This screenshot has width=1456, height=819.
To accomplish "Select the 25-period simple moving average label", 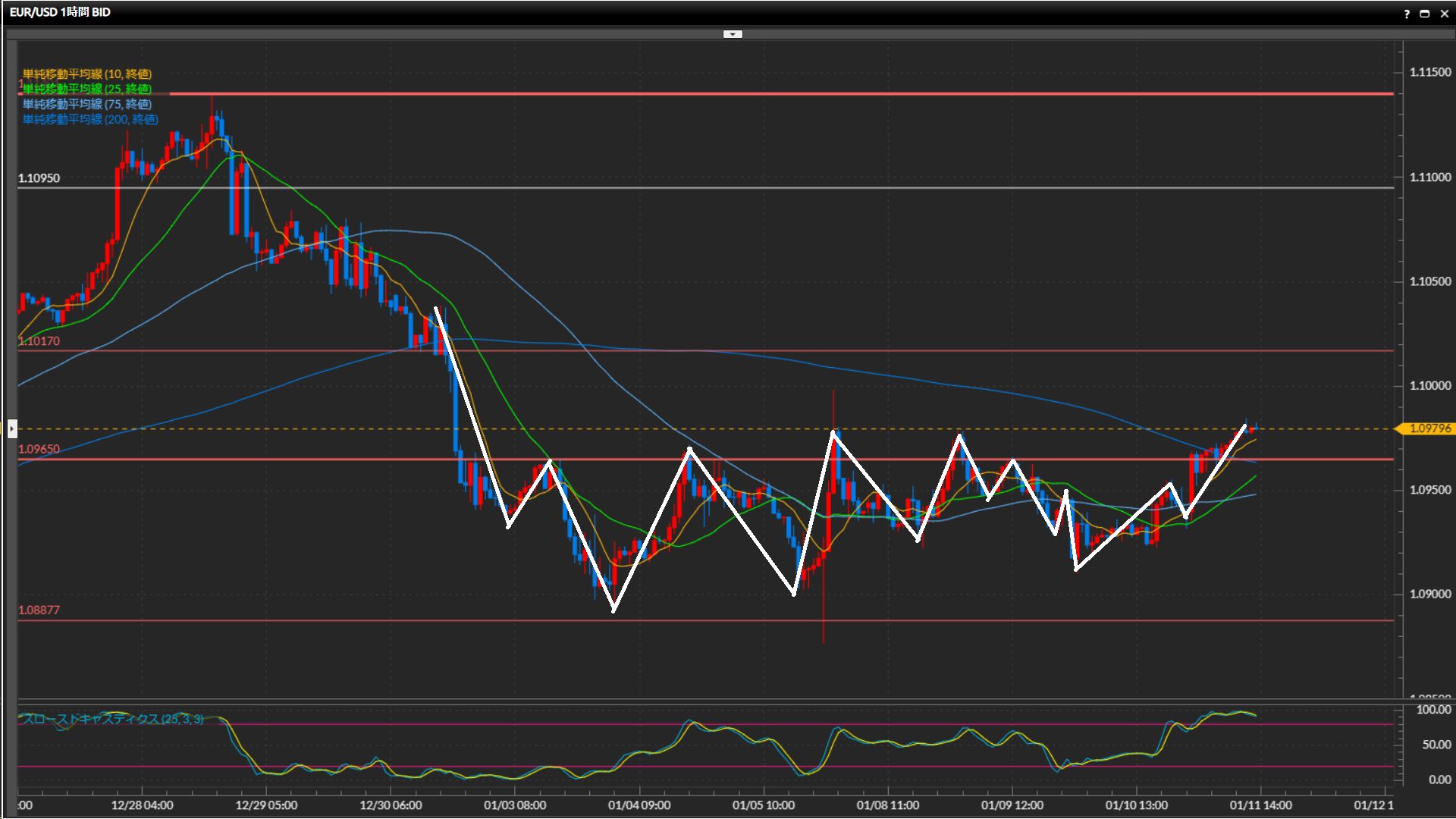I will [x=87, y=89].
